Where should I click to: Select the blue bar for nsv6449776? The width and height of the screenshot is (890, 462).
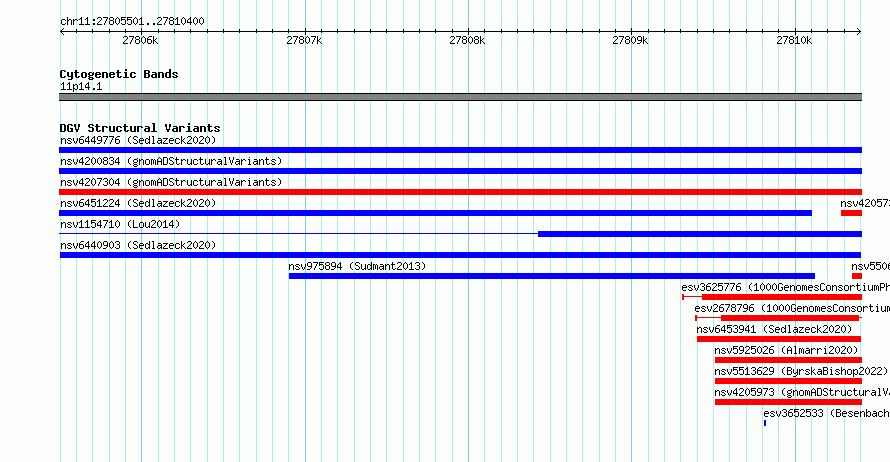pyautogui.click(x=460, y=150)
